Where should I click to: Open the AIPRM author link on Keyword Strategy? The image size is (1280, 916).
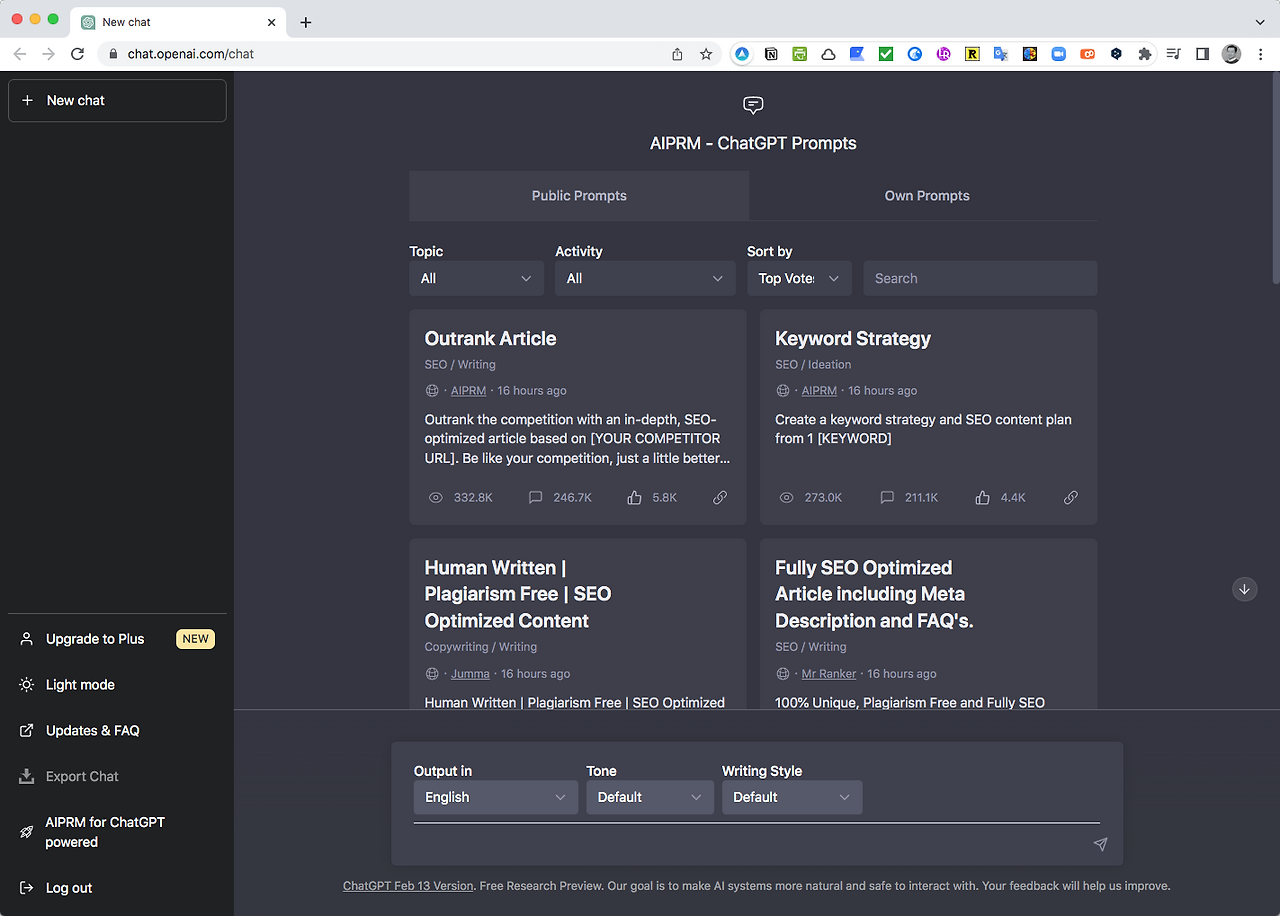819,391
